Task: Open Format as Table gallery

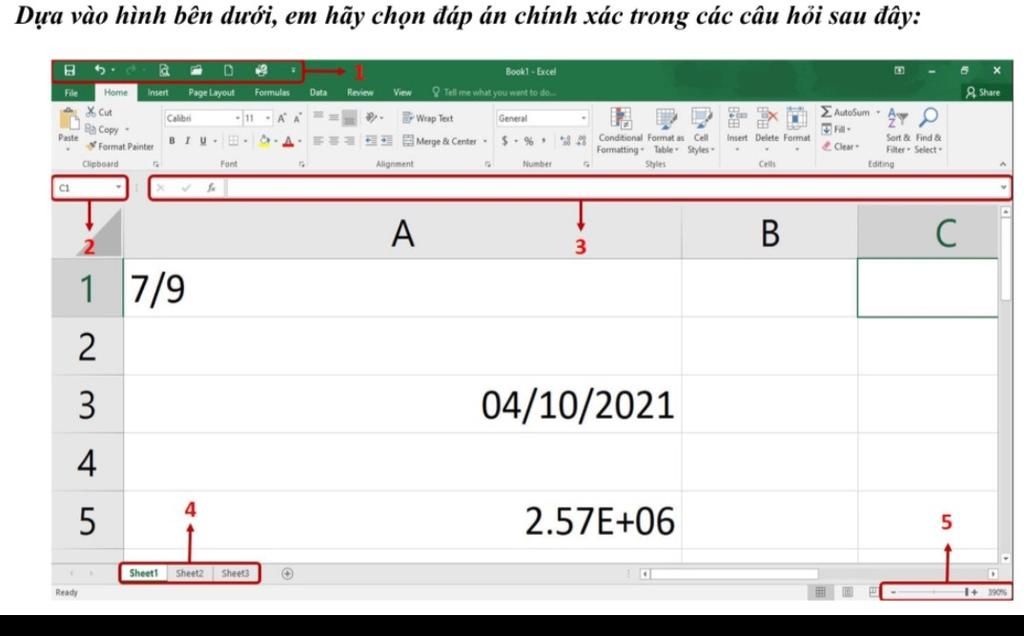Action: coord(666,131)
